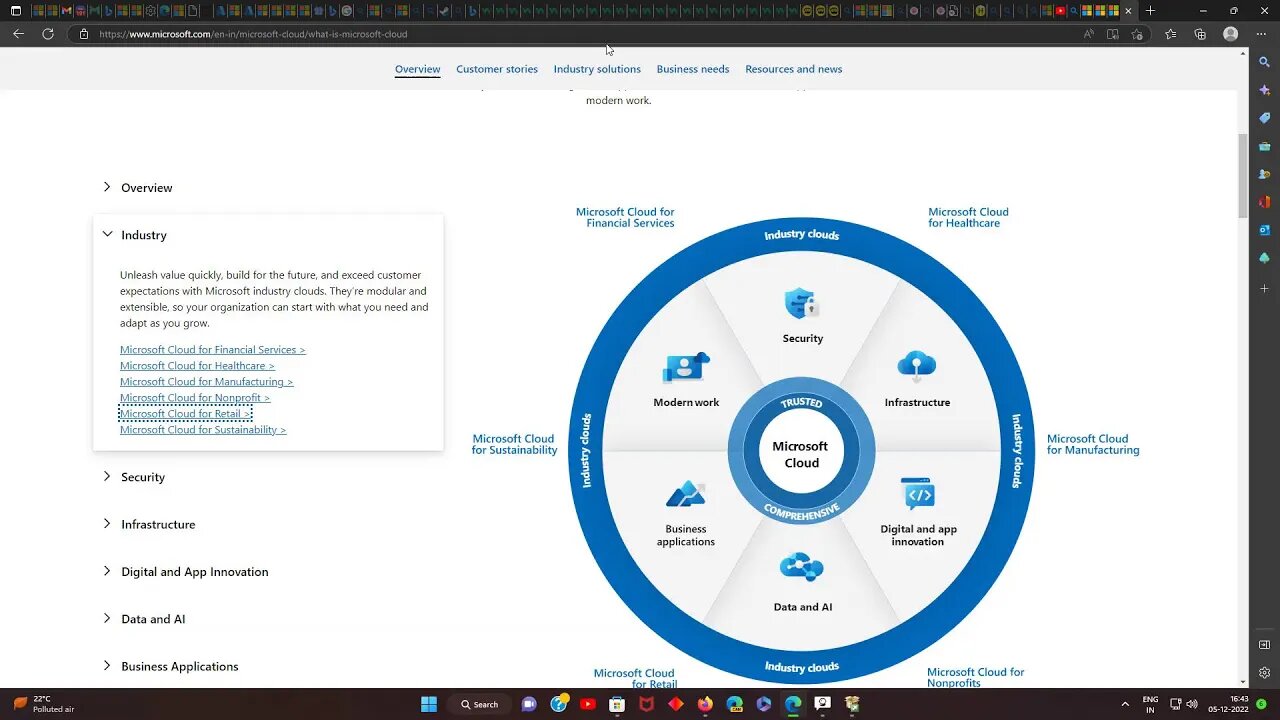Click the Edge sidebar plus customize icon
The height and width of the screenshot is (720, 1280).
tap(1264, 288)
